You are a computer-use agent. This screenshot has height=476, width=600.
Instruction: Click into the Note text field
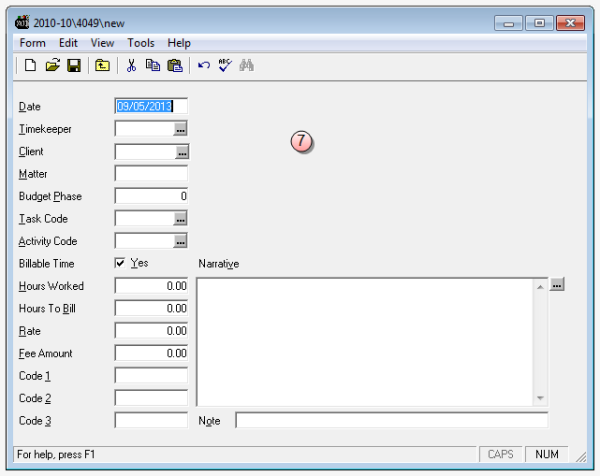click(x=391, y=421)
